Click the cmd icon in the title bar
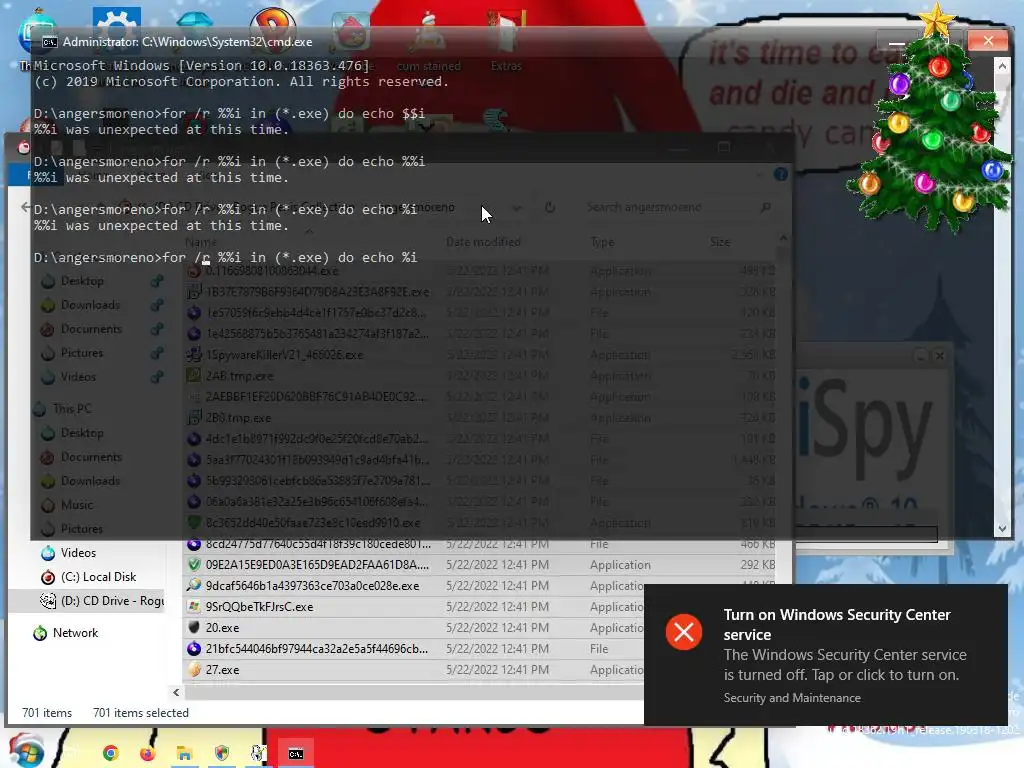 [x=50, y=42]
